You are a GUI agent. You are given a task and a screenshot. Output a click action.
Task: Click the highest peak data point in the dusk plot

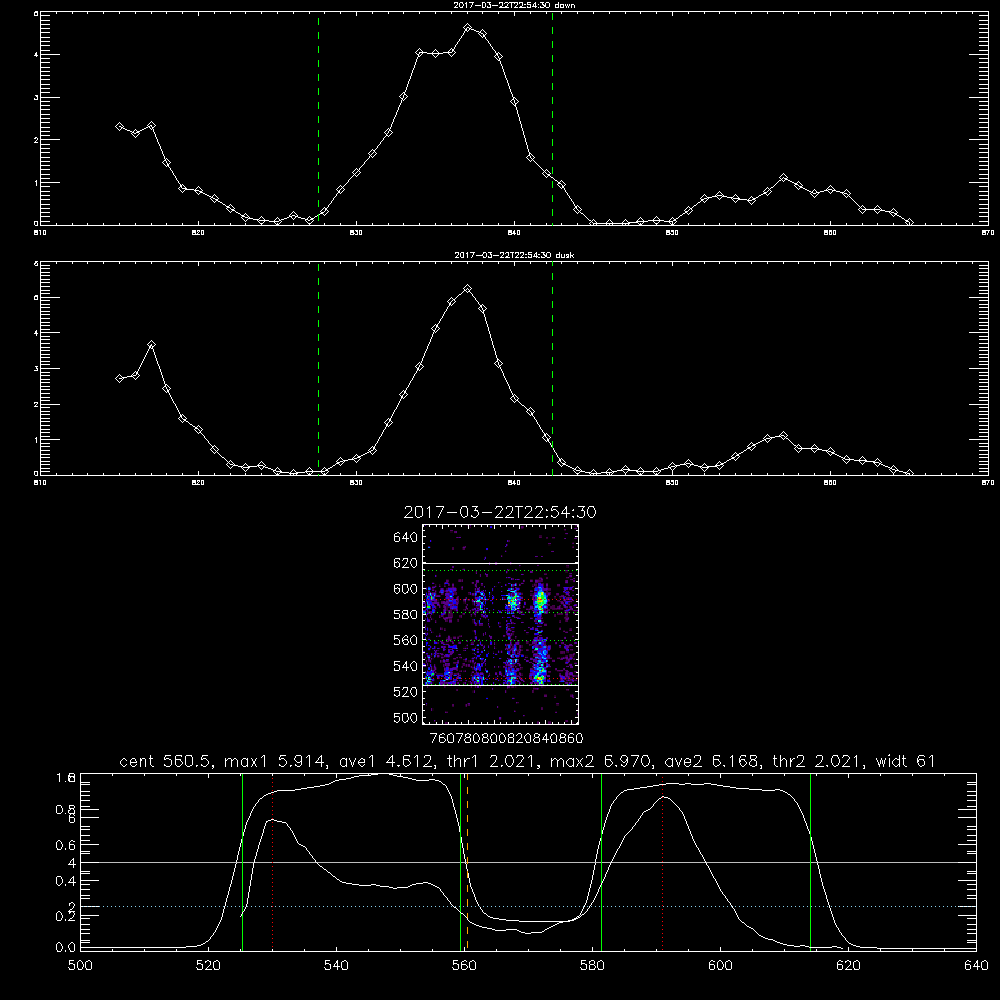pyautogui.click(x=467, y=289)
